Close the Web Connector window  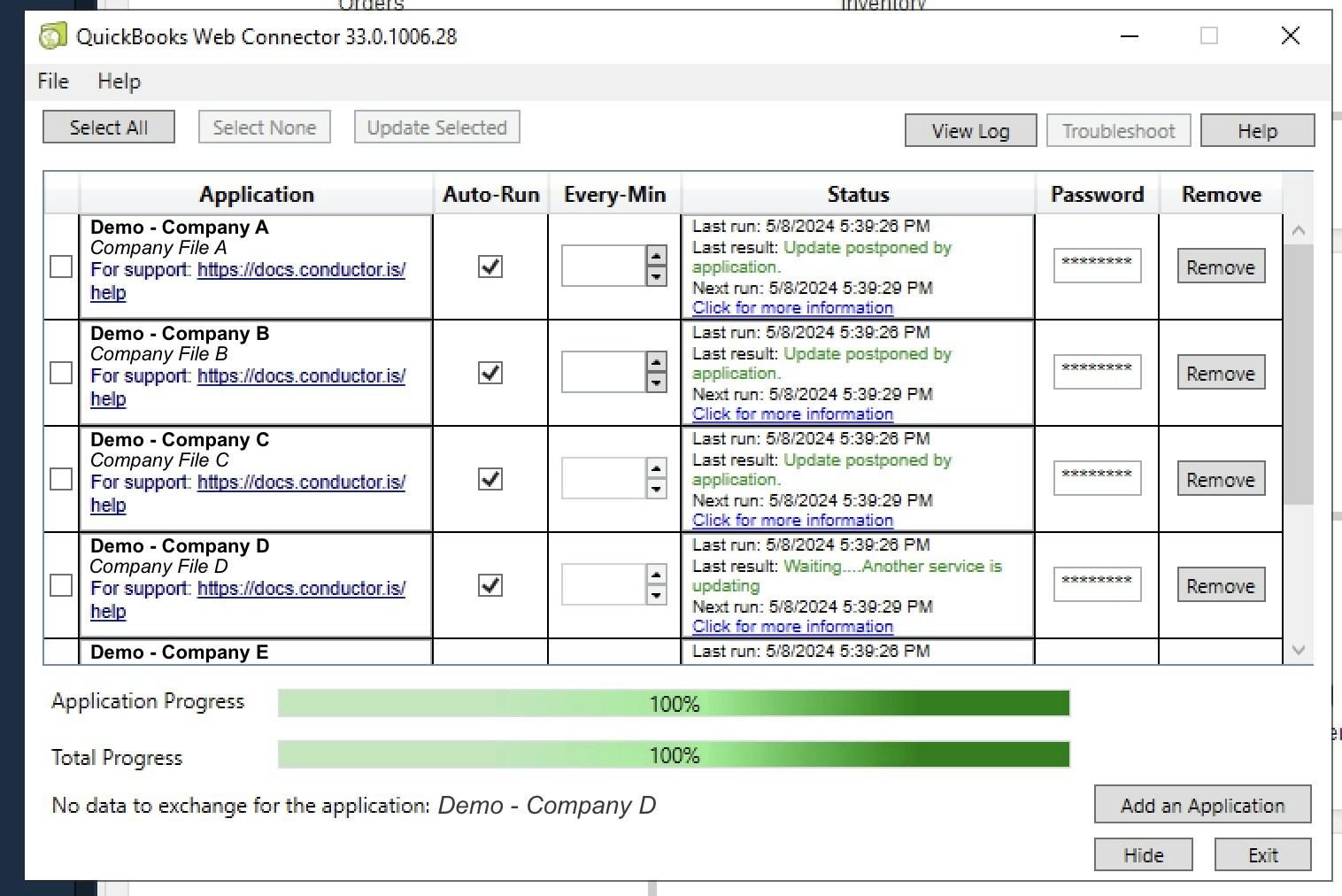(1291, 35)
